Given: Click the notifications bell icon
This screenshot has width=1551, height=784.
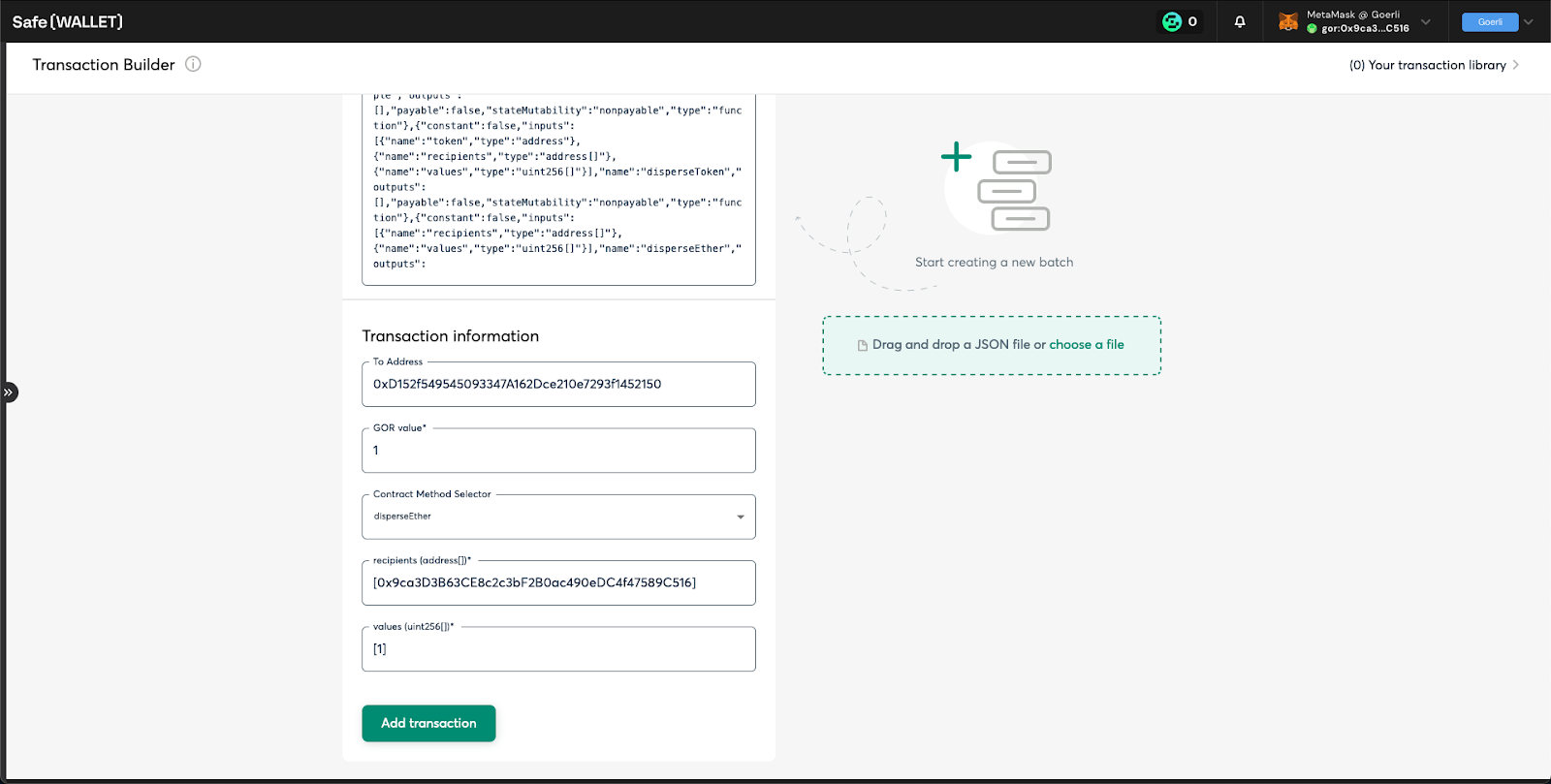Looking at the screenshot, I should pos(1240,21).
